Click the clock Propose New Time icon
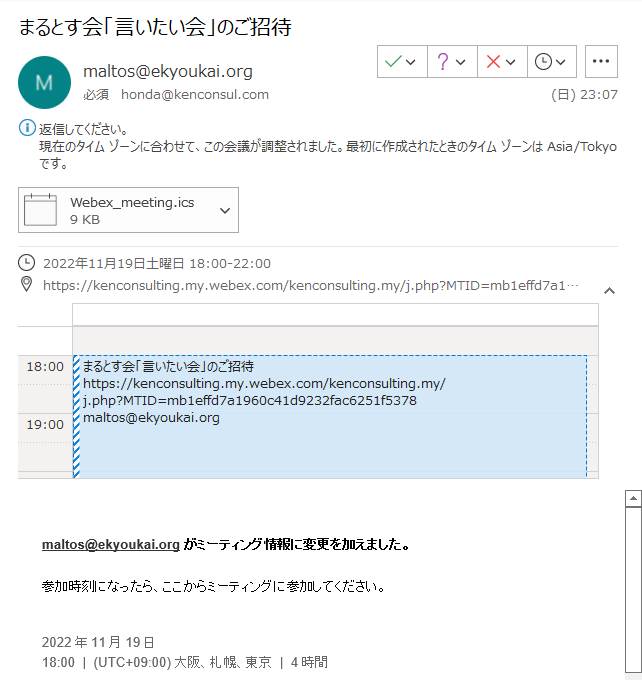The height and width of the screenshot is (680, 642). click(543, 61)
